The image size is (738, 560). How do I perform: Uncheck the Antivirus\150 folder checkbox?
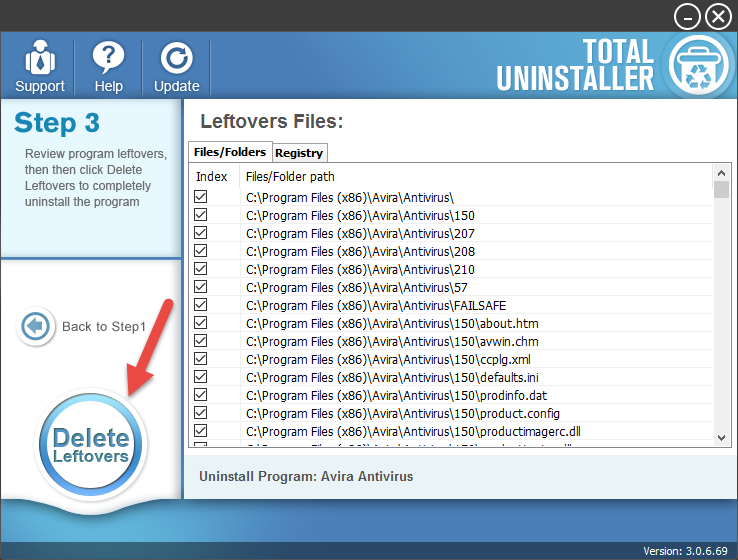(201, 215)
